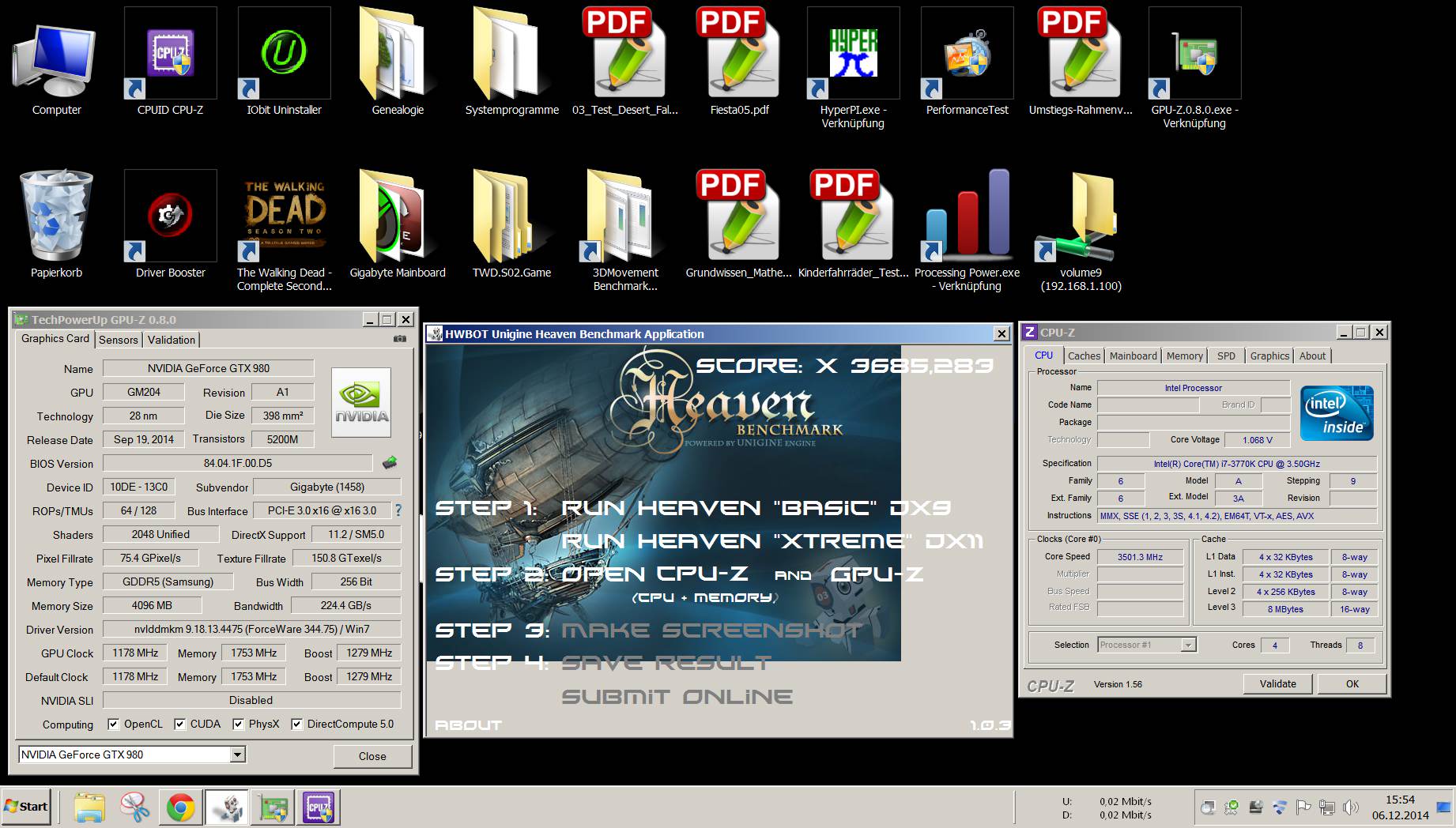This screenshot has width=1456, height=828.
Task: Click Open CPU-Z in Heaven benchmark
Action: coord(654,574)
